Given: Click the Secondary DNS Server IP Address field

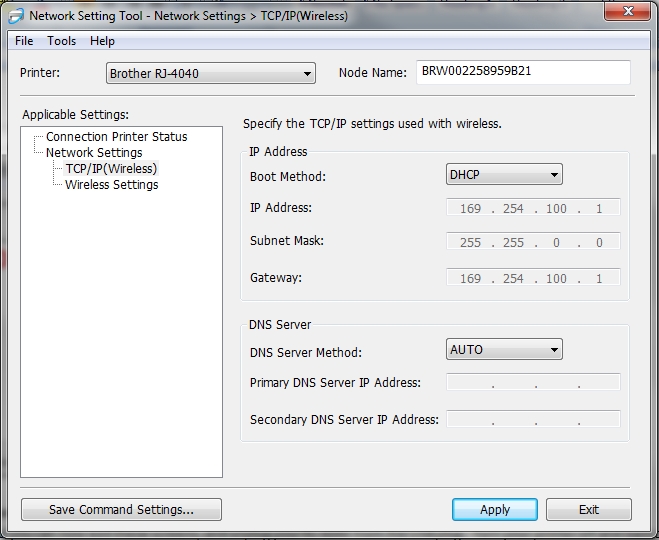Looking at the screenshot, I should tap(533, 420).
